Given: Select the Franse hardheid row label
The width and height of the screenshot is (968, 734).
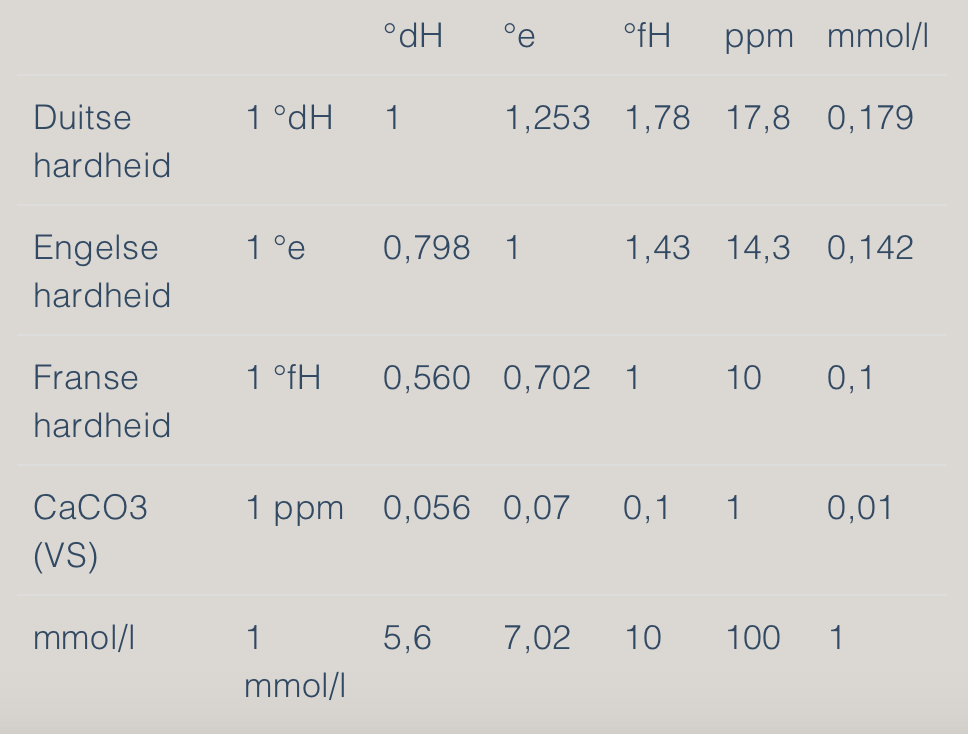Looking at the screenshot, I should [101, 401].
